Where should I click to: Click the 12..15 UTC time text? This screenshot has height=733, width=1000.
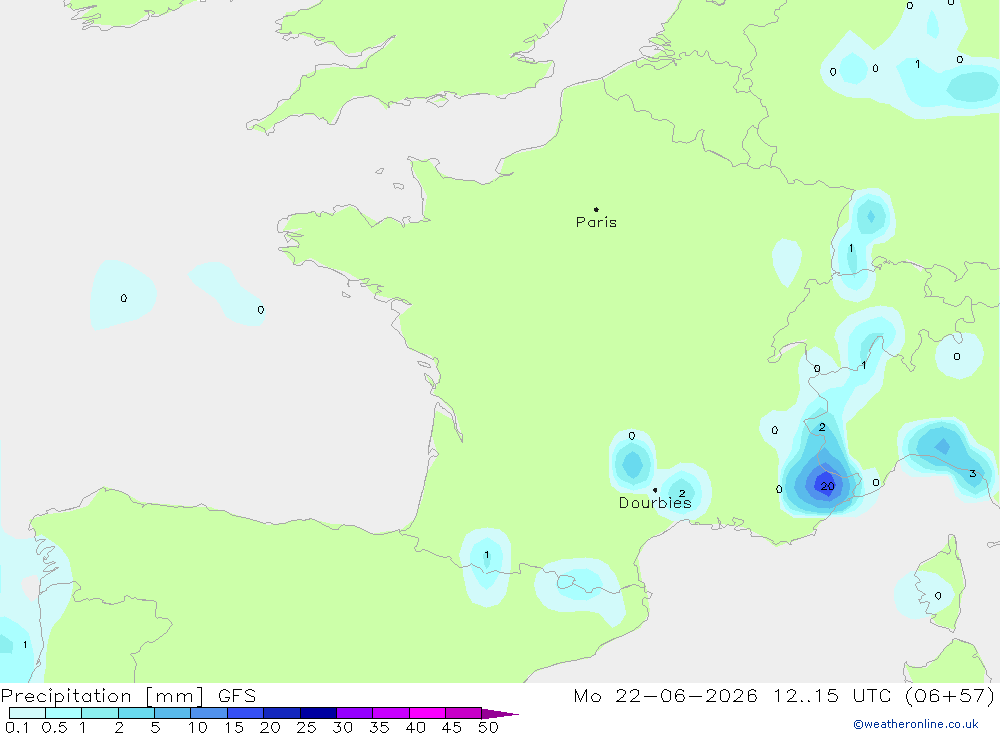click(x=832, y=696)
